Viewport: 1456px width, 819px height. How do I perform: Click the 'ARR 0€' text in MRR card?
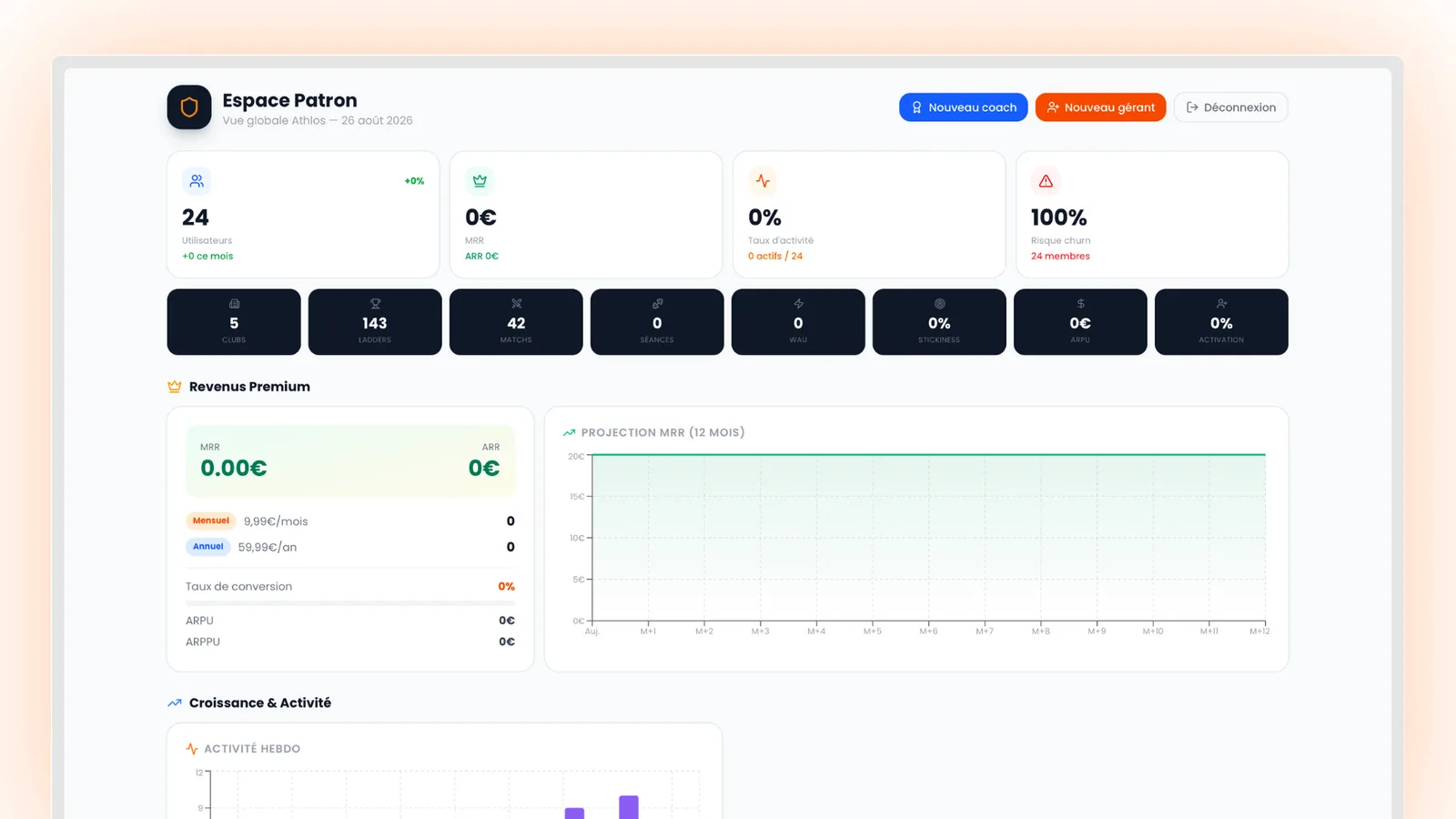tap(481, 256)
